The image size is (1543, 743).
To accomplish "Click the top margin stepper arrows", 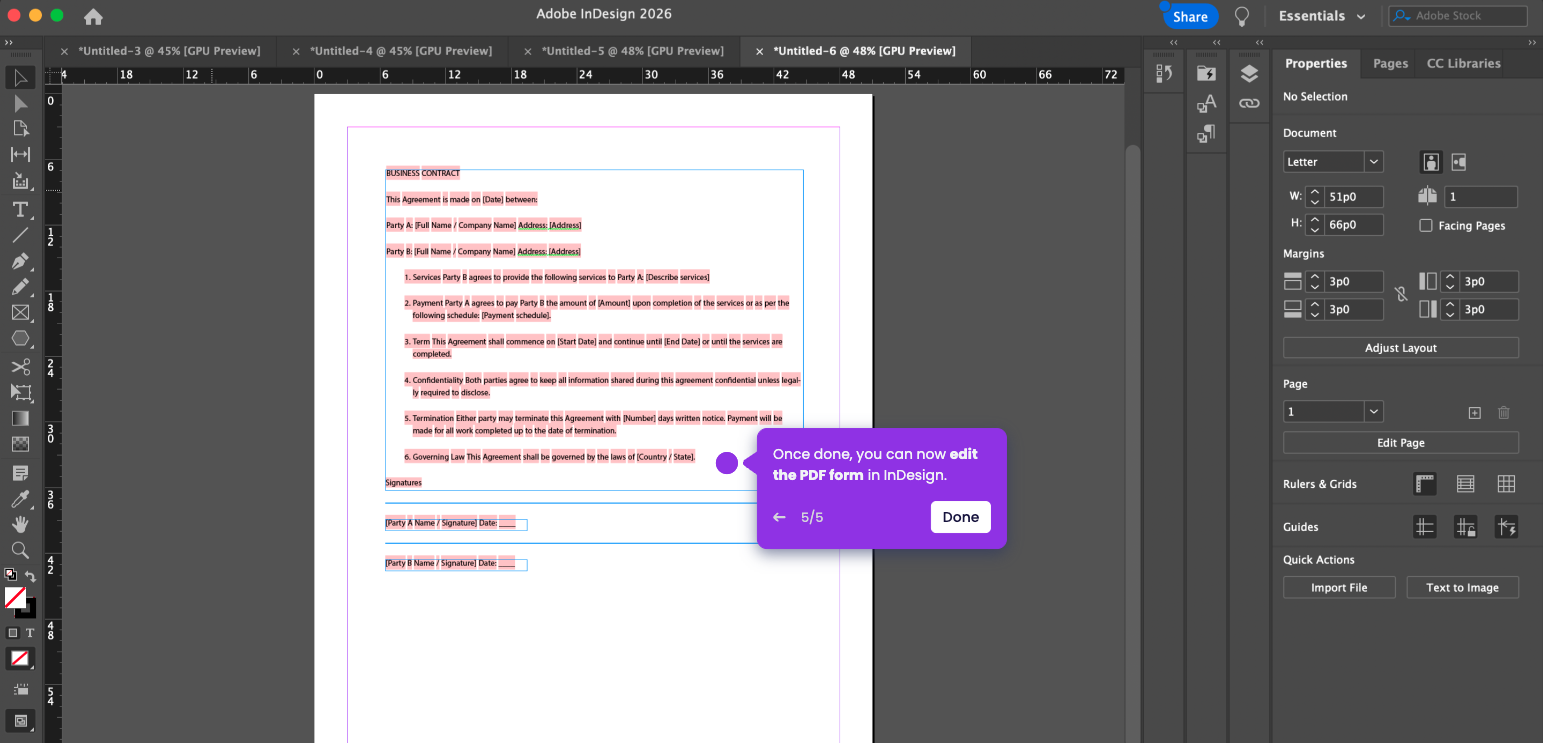I will tap(1315, 282).
